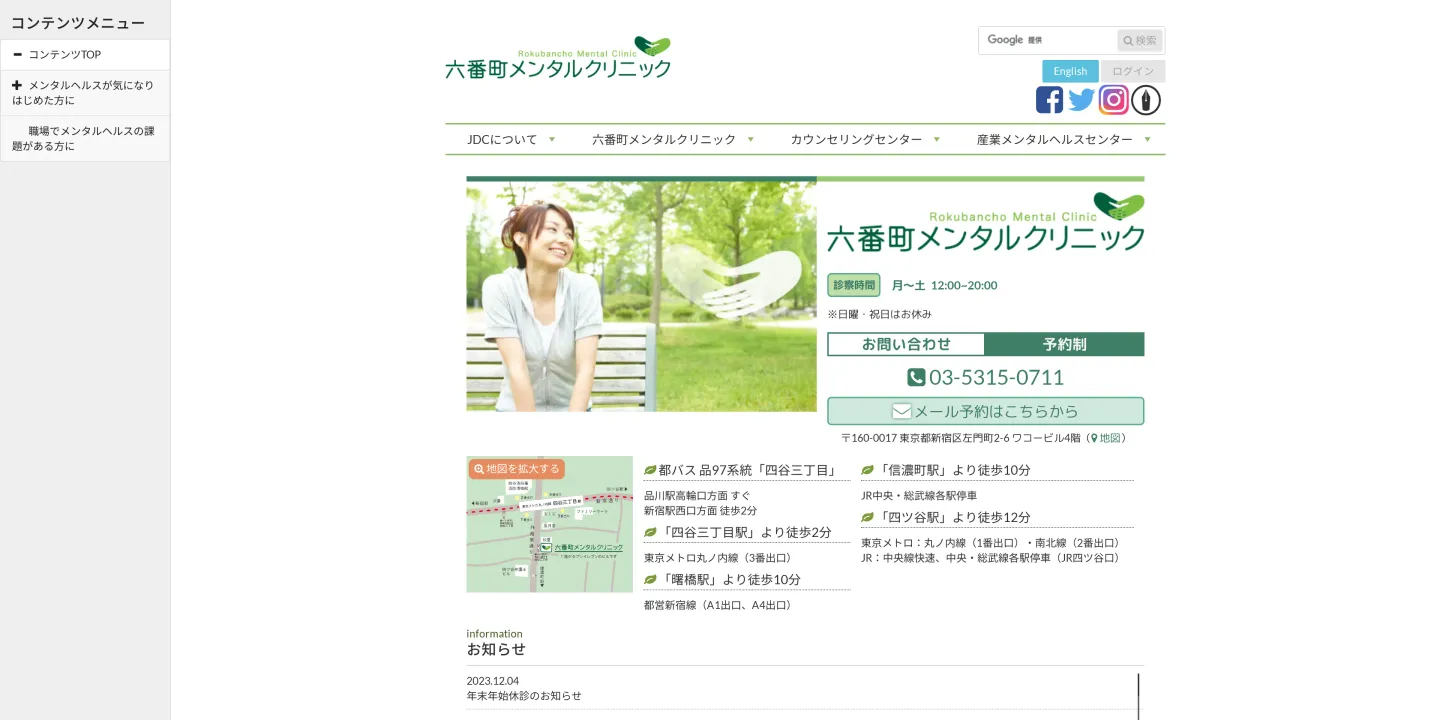Open the clinic's Facebook page icon
The width and height of the screenshot is (1440, 720).
pyautogui.click(x=1049, y=99)
